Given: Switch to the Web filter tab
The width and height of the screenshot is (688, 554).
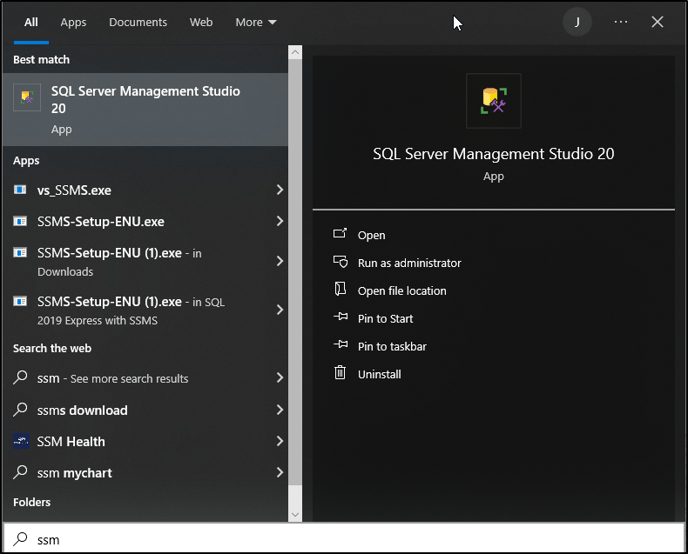Looking at the screenshot, I should click(201, 22).
